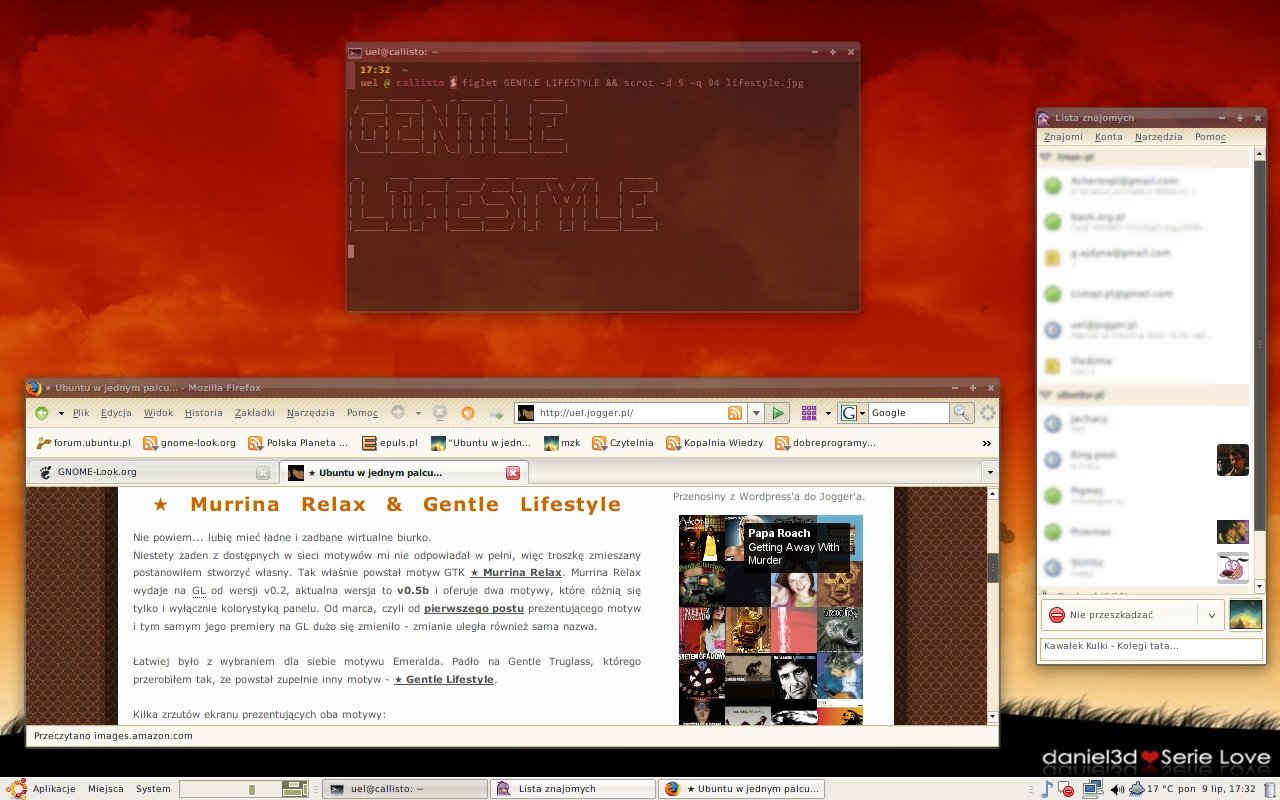Click the green Back arrow in Firefox
This screenshot has width=1280, height=800.
[x=41, y=413]
